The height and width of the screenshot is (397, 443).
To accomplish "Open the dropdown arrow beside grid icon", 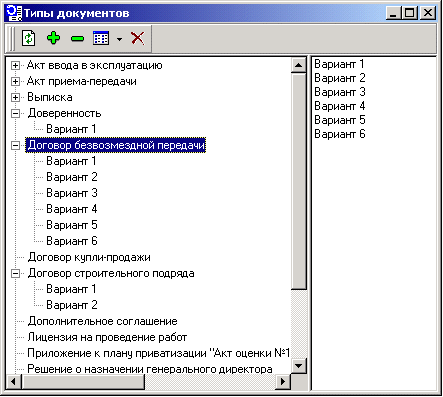I will coord(120,39).
